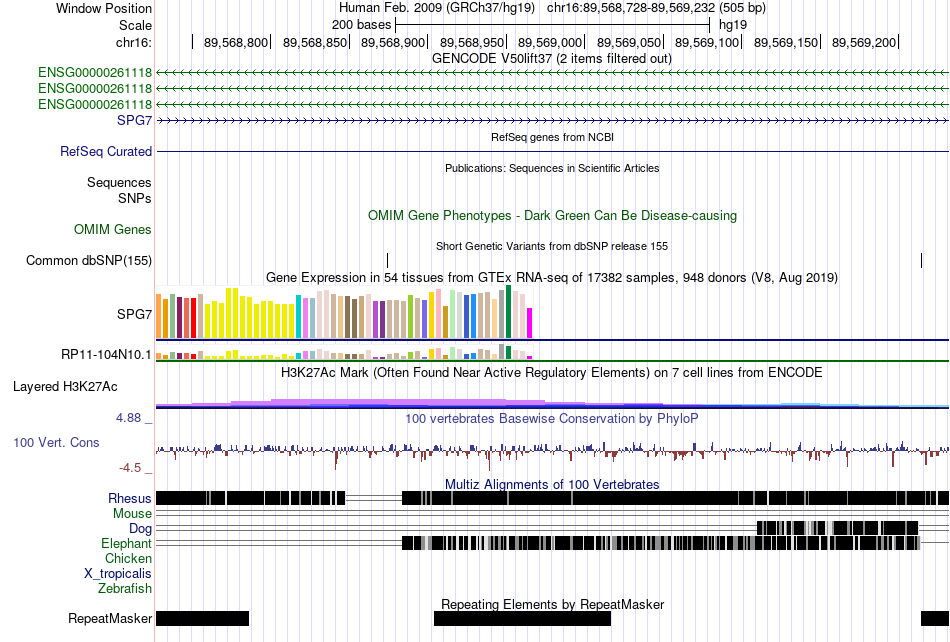Viewport: 950px width, 642px height.
Task: Click the chr16: base position label
Action: point(134,42)
